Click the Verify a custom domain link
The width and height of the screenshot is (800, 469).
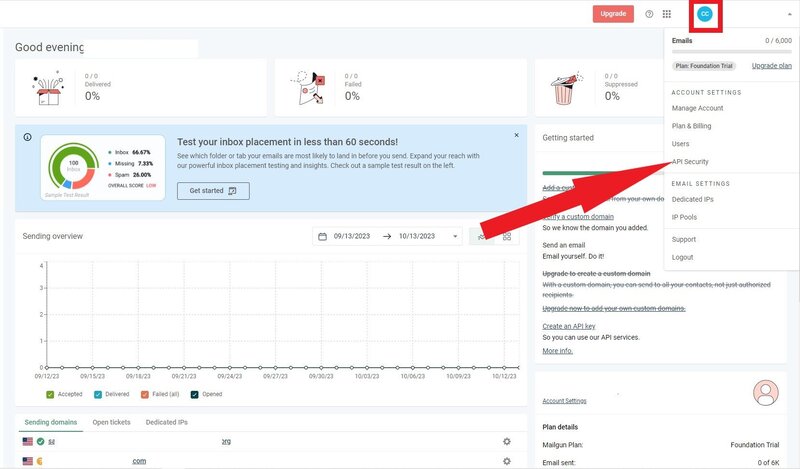pyautogui.click(x=578, y=216)
